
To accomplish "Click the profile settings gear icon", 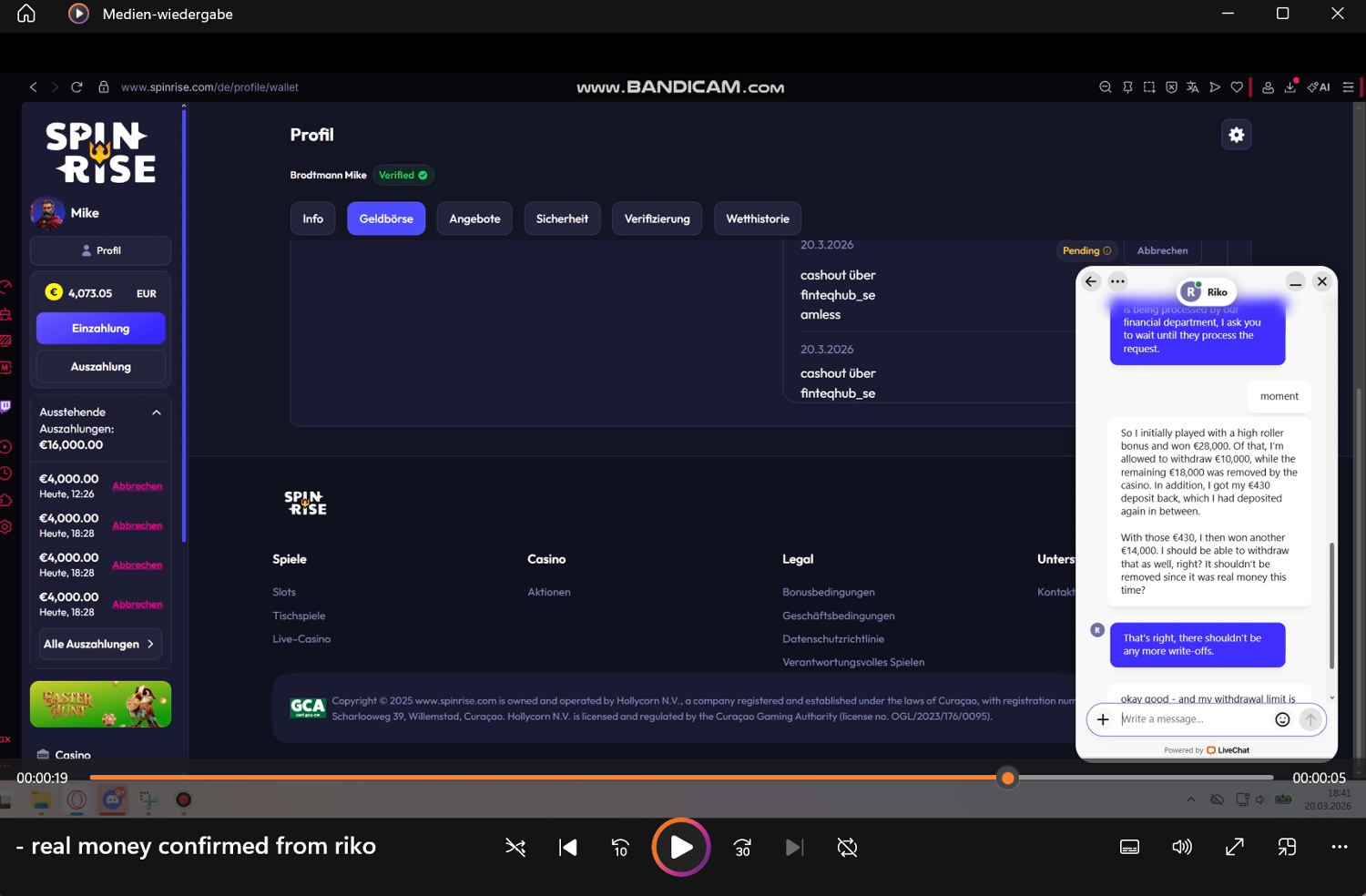I will click(1236, 135).
